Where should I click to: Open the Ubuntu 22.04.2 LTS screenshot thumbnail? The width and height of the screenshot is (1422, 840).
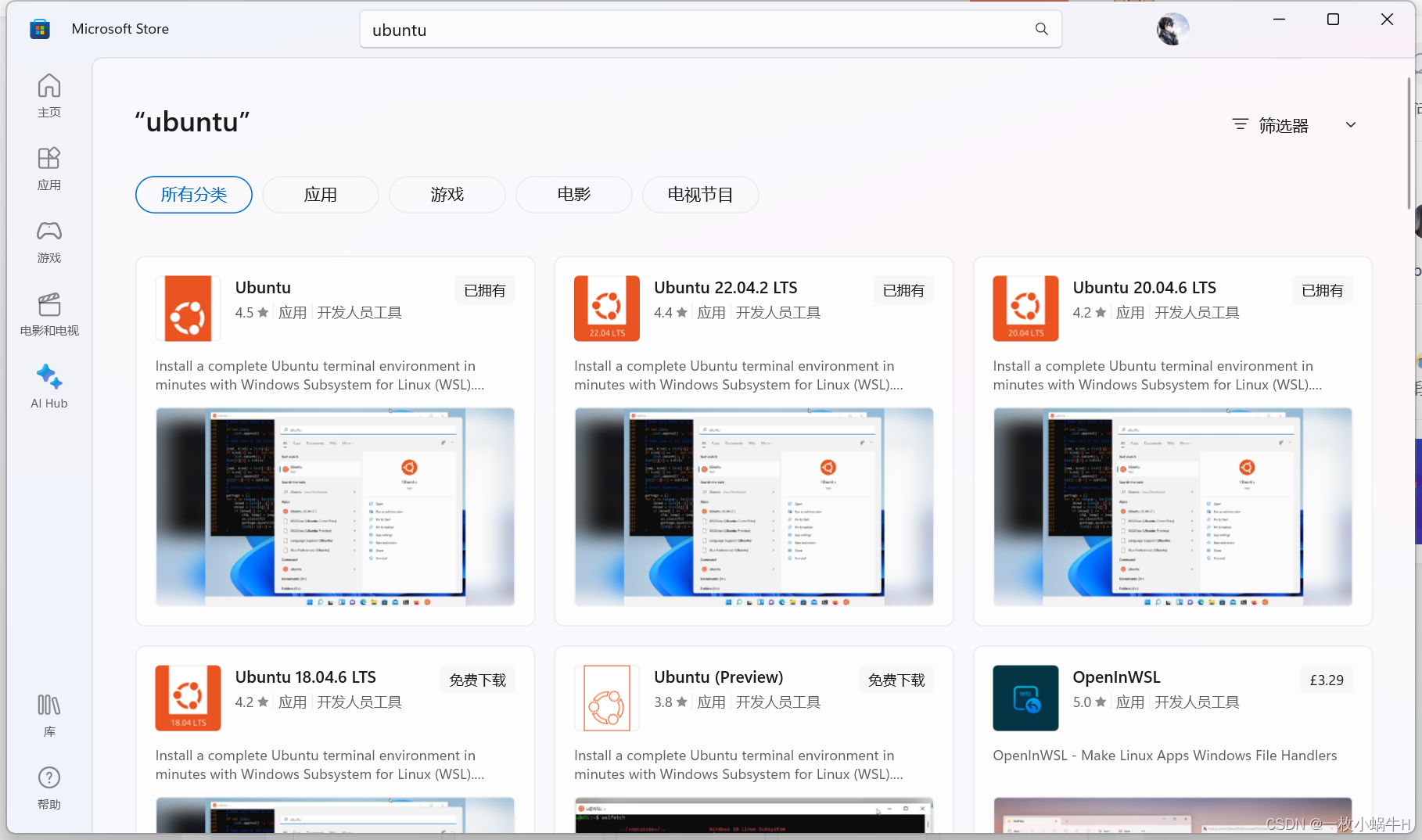point(754,507)
